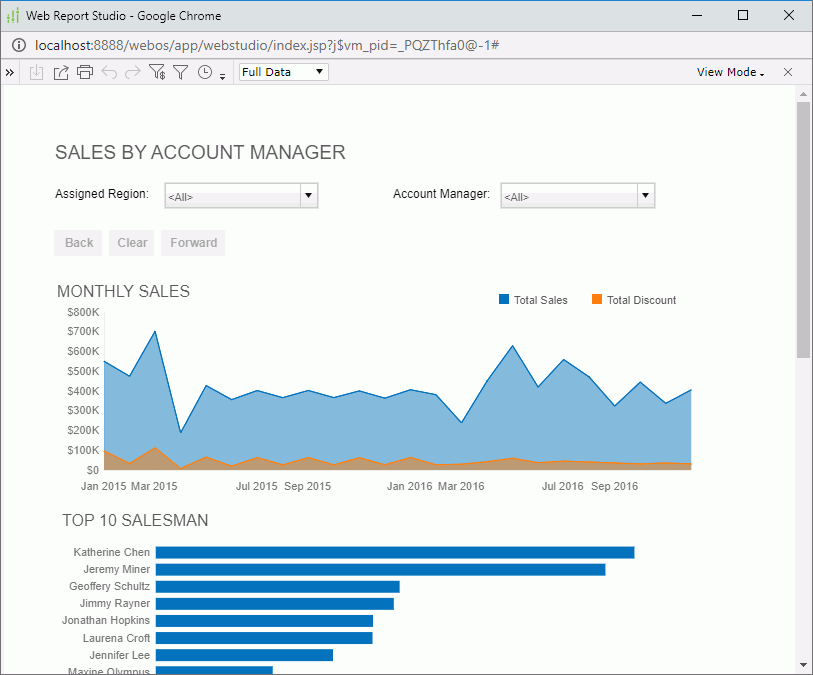
Task: Open the filter controls funnel icon
Action: tap(157, 72)
